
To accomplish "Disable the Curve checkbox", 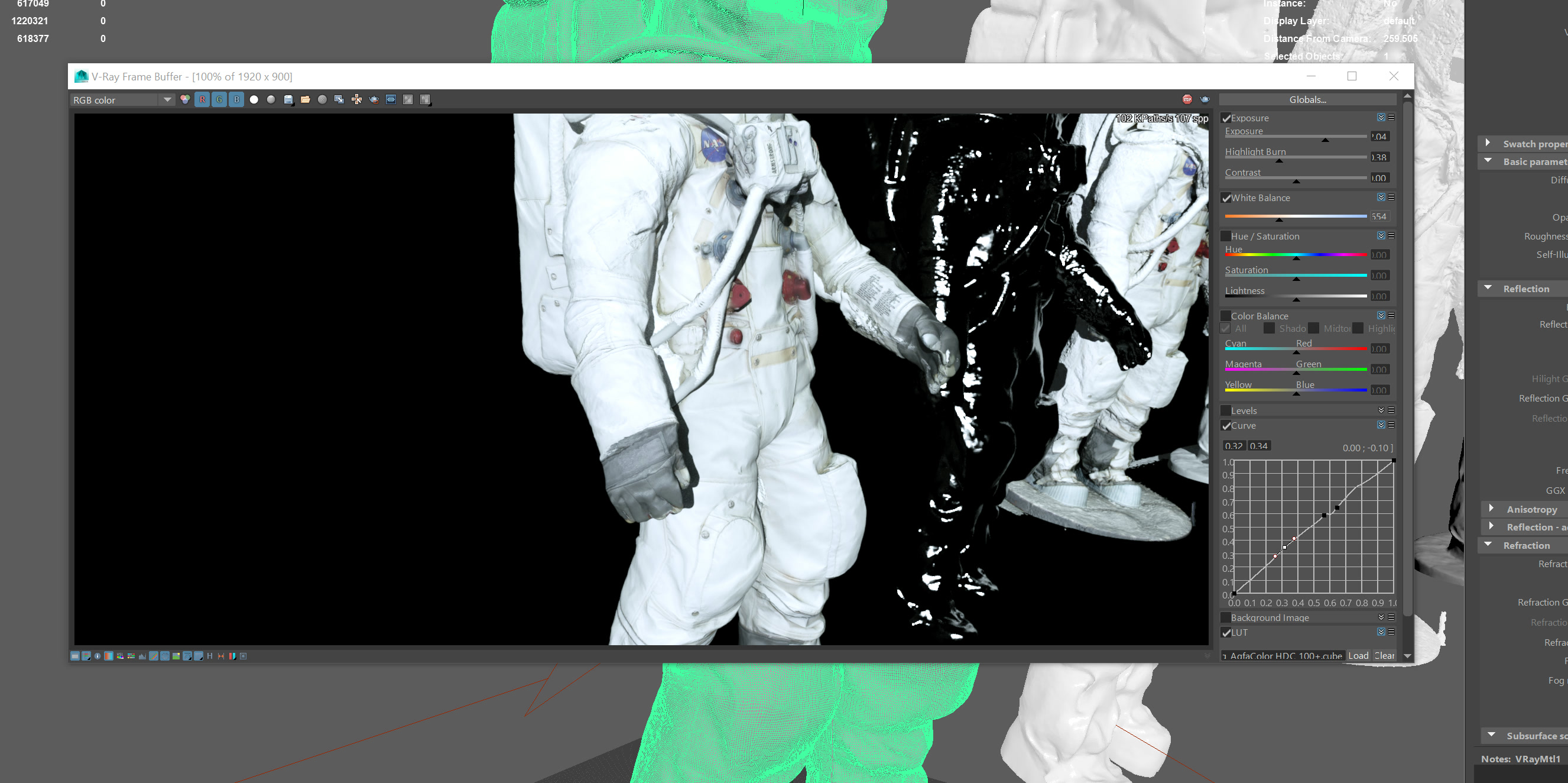I will tap(1226, 426).
